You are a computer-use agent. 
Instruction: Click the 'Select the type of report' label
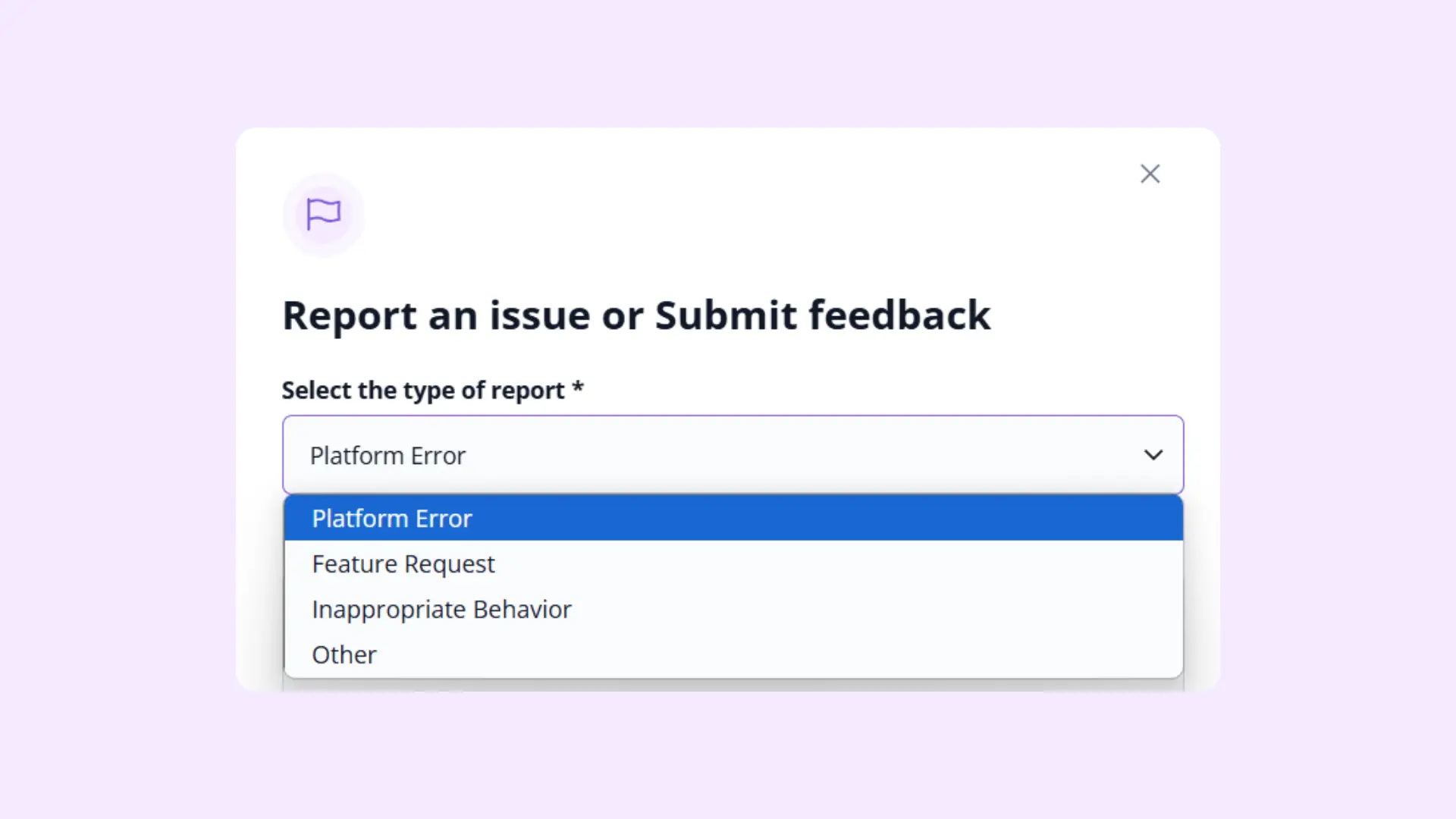tap(423, 390)
